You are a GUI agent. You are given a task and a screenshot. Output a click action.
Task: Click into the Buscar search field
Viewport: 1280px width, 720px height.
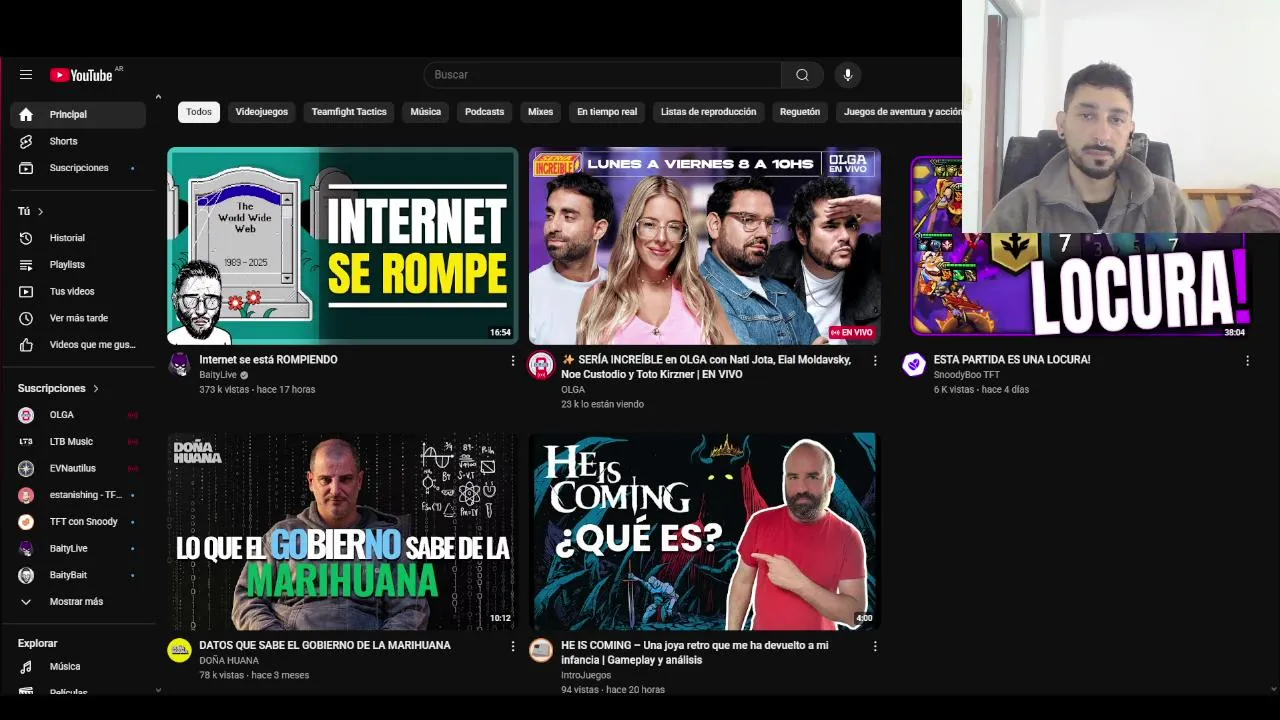tap(603, 75)
